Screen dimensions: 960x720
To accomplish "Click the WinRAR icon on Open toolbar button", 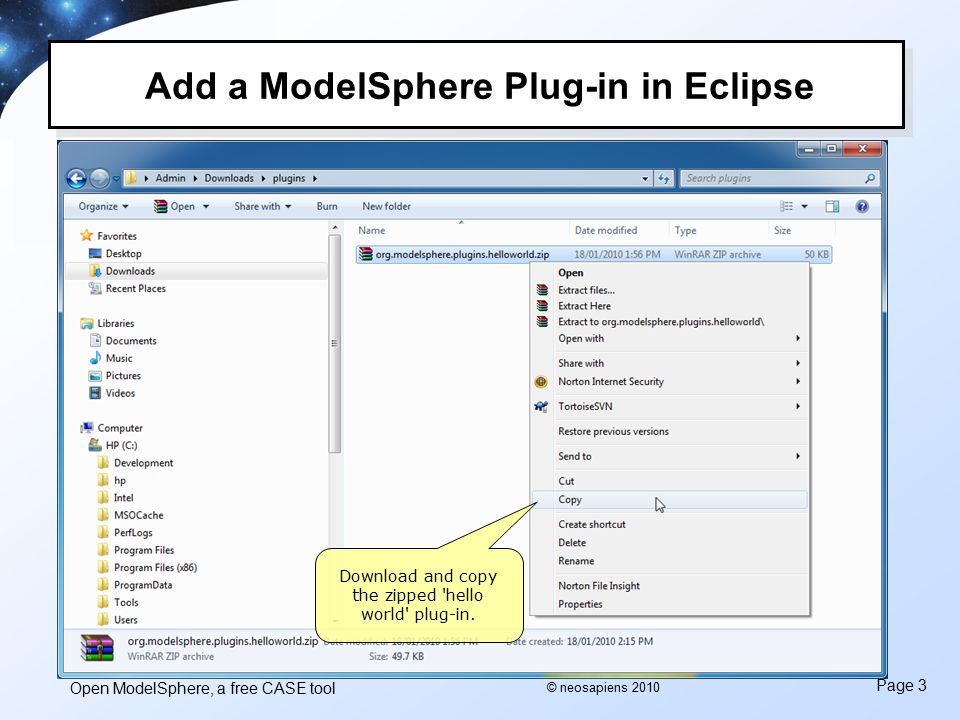I will [x=160, y=206].
